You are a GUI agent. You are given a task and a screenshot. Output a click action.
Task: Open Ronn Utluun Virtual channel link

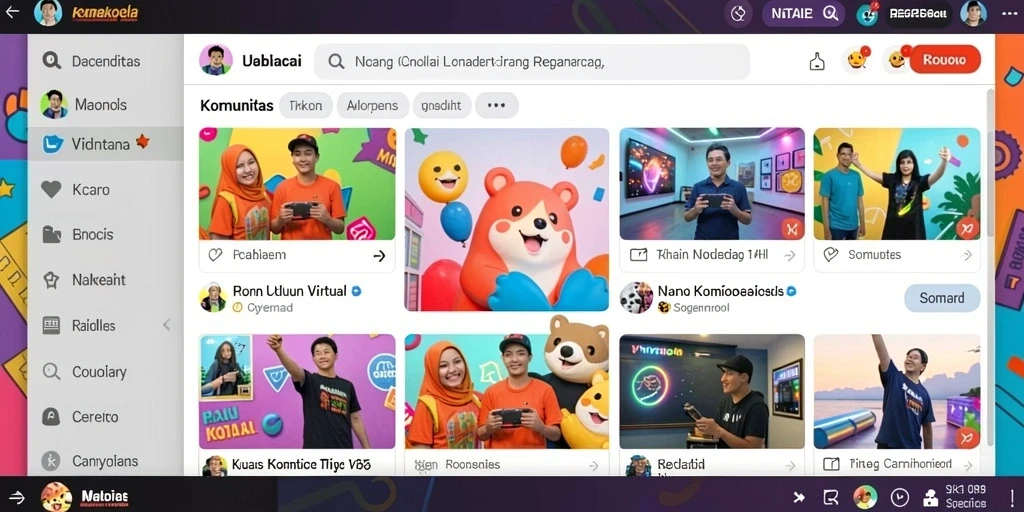coord(289,291)
